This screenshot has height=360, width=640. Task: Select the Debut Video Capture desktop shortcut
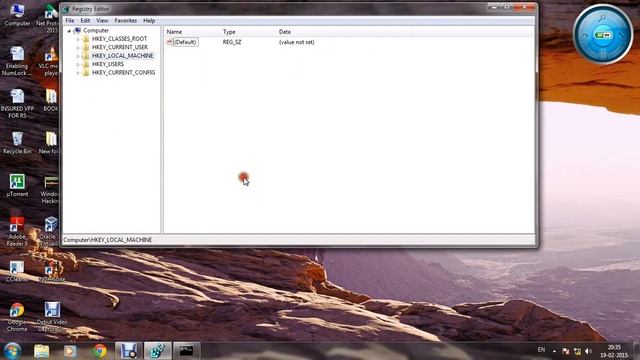[52, 318]
